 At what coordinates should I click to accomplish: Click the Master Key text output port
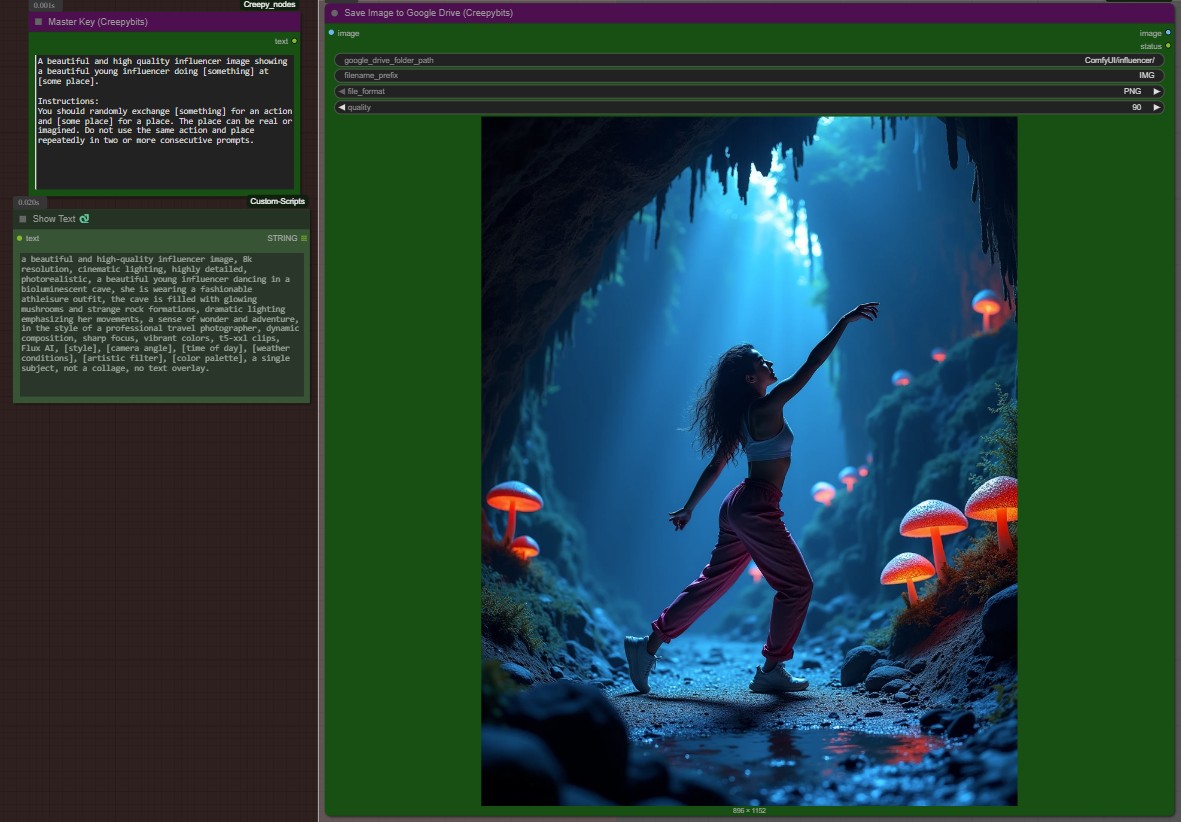tap(294, 41)
